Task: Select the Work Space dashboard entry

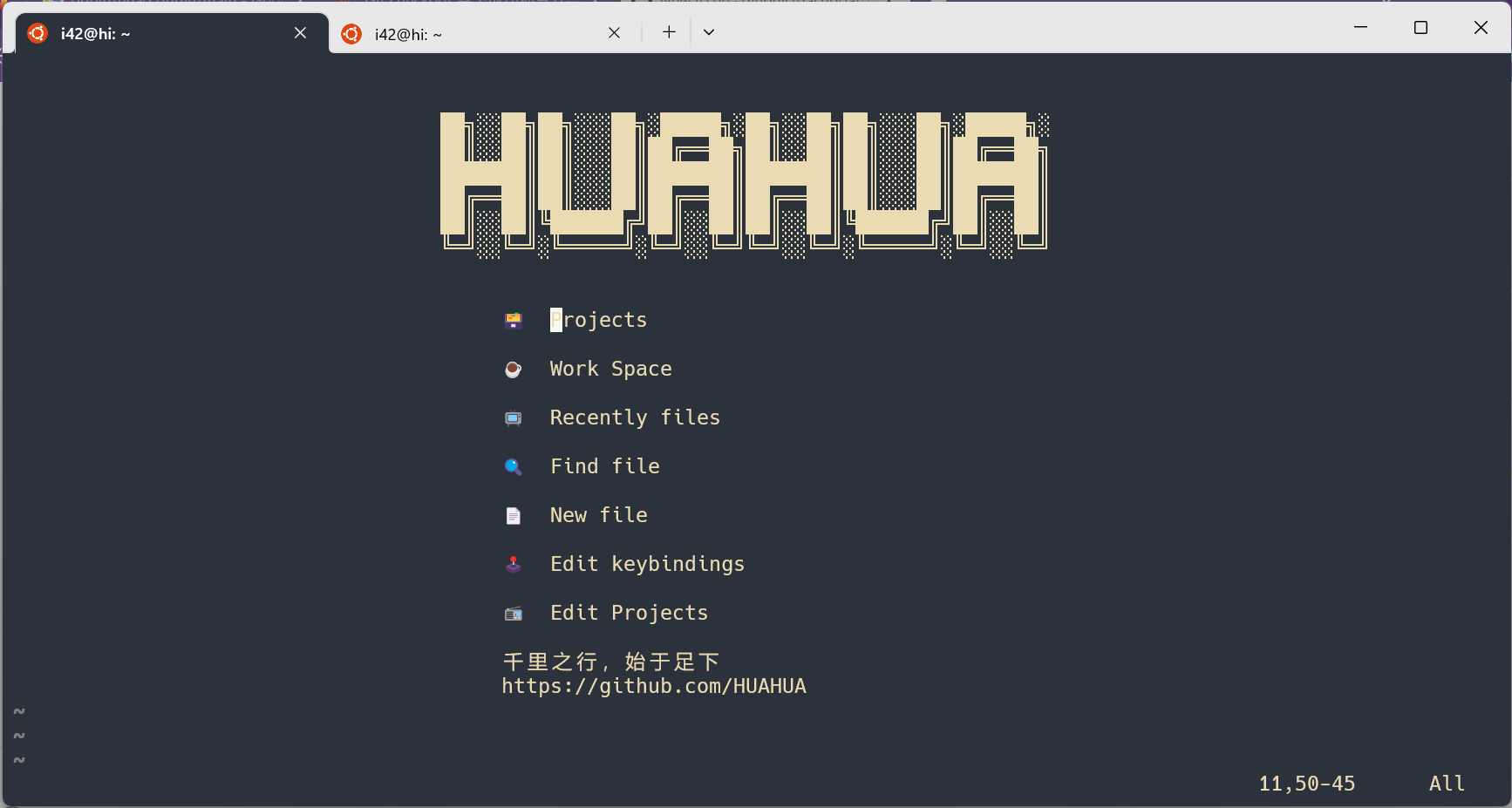Action: coord(610,369)
